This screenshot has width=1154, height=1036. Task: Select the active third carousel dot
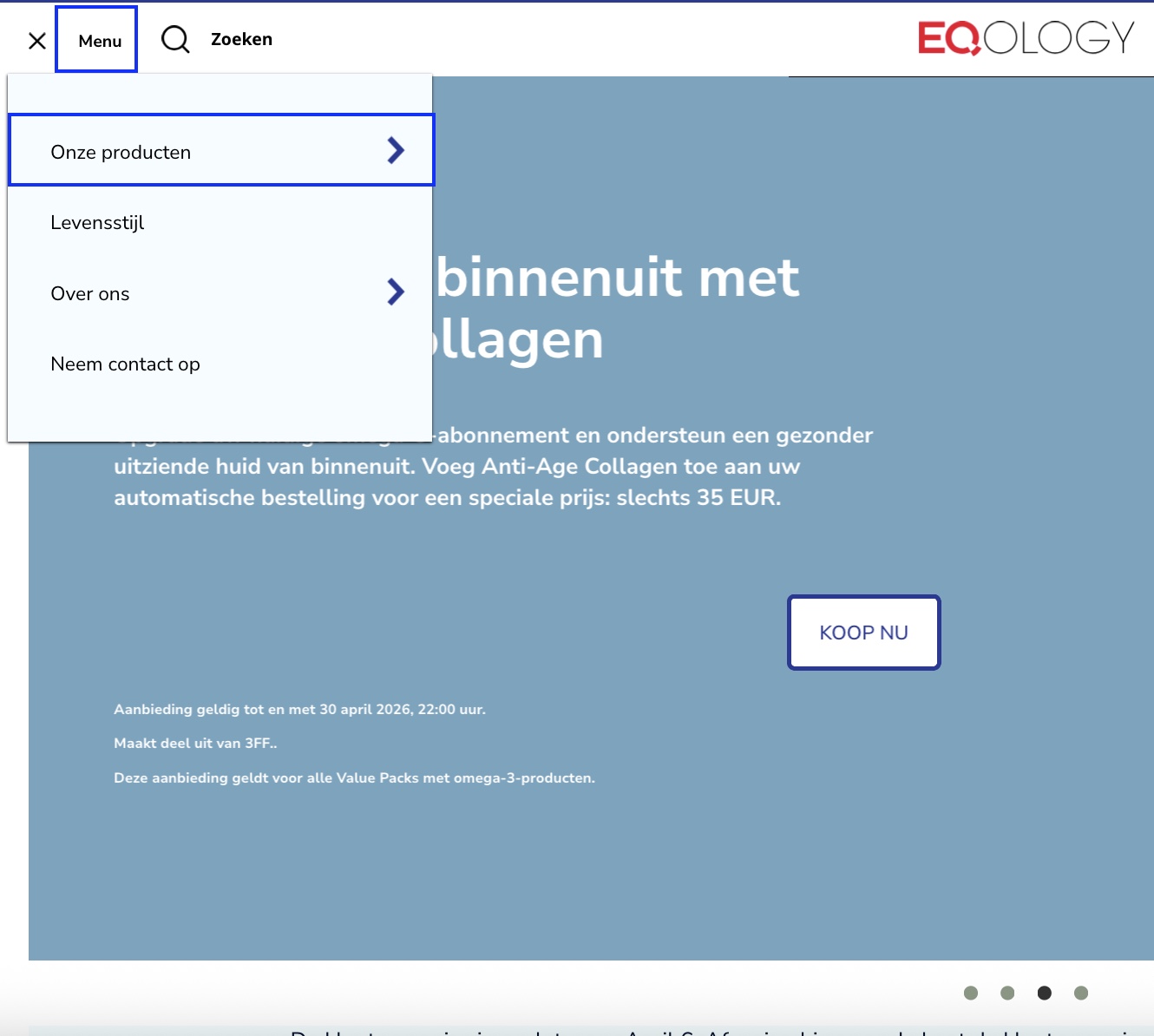pyautogui.click(x=1045, y=993)
